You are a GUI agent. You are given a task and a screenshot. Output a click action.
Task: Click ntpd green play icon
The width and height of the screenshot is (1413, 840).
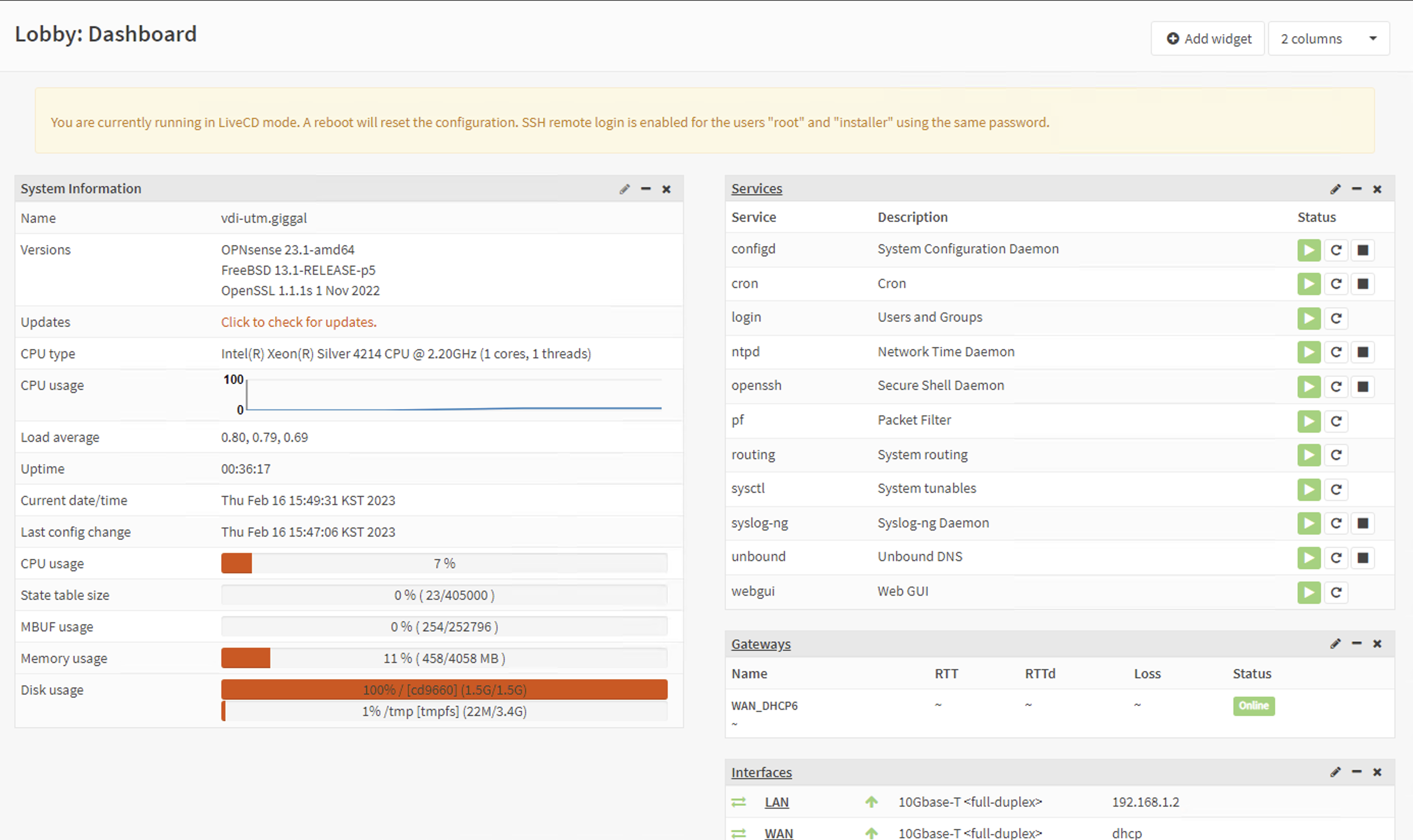pos(1309,352)
